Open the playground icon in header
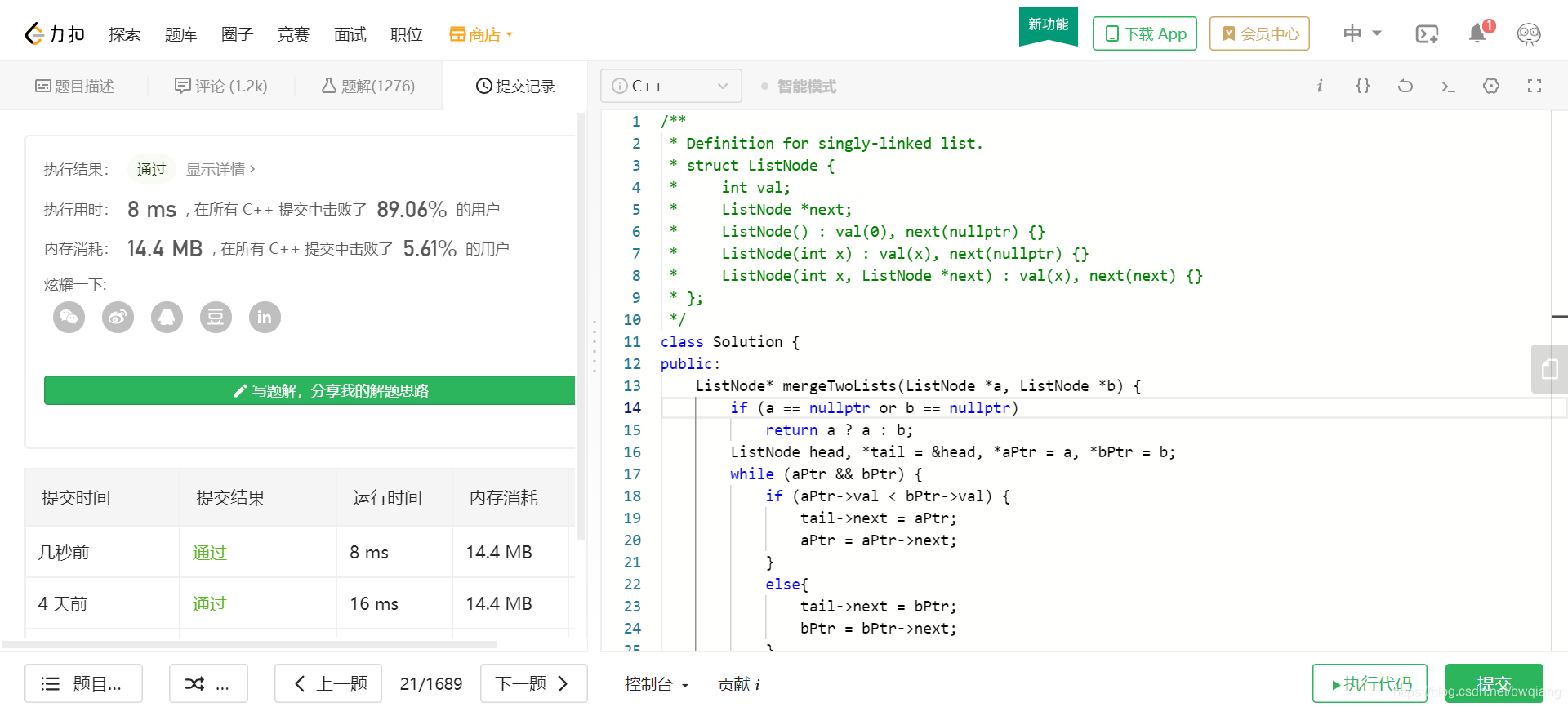Image resolution: width=1568 pixels, height=707 pixels. 1427,33
